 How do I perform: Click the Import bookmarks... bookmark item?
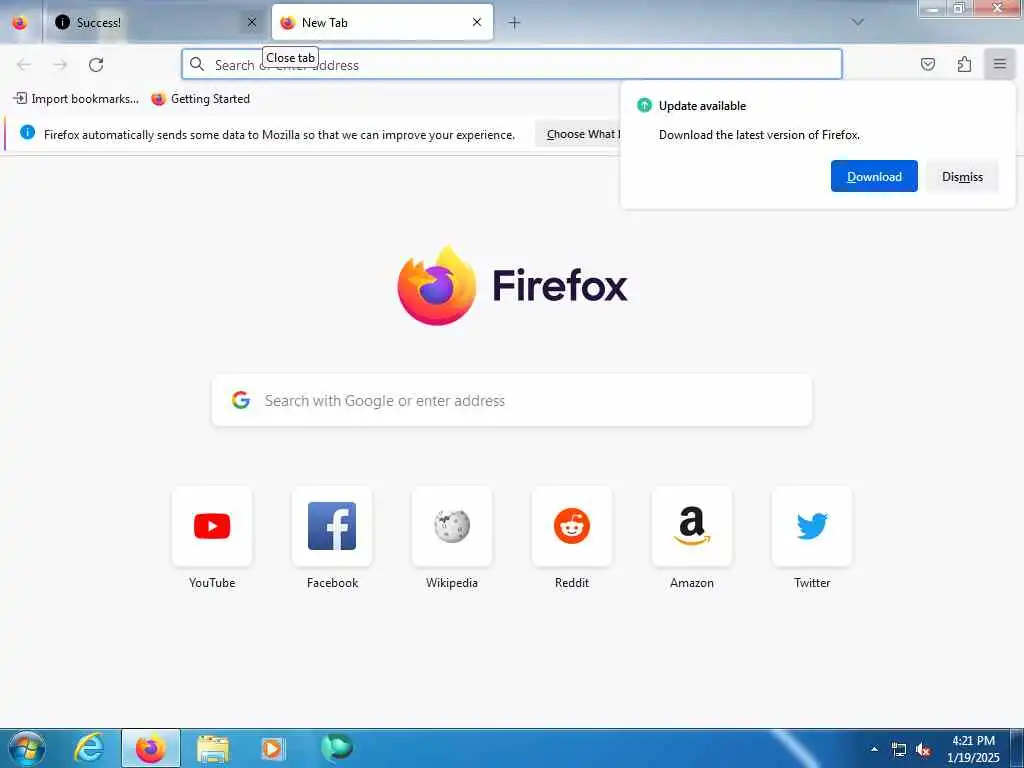coord(76,99)
